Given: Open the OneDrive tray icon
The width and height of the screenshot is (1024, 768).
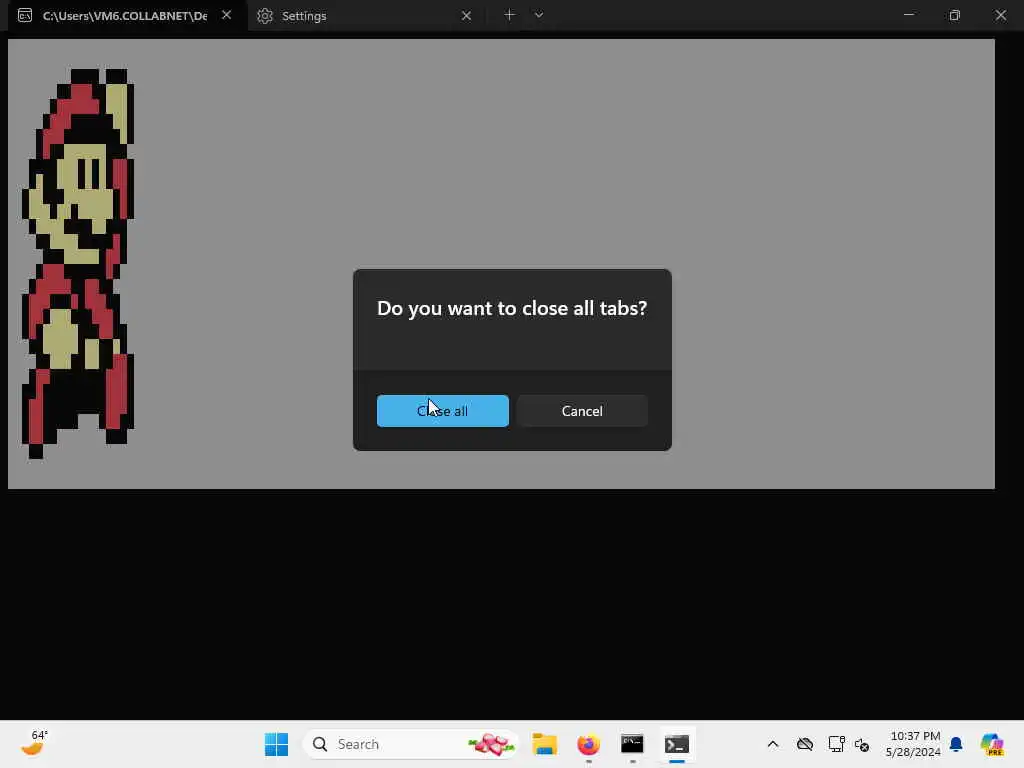Looking at the screenshot, I should tap(805, 744).
